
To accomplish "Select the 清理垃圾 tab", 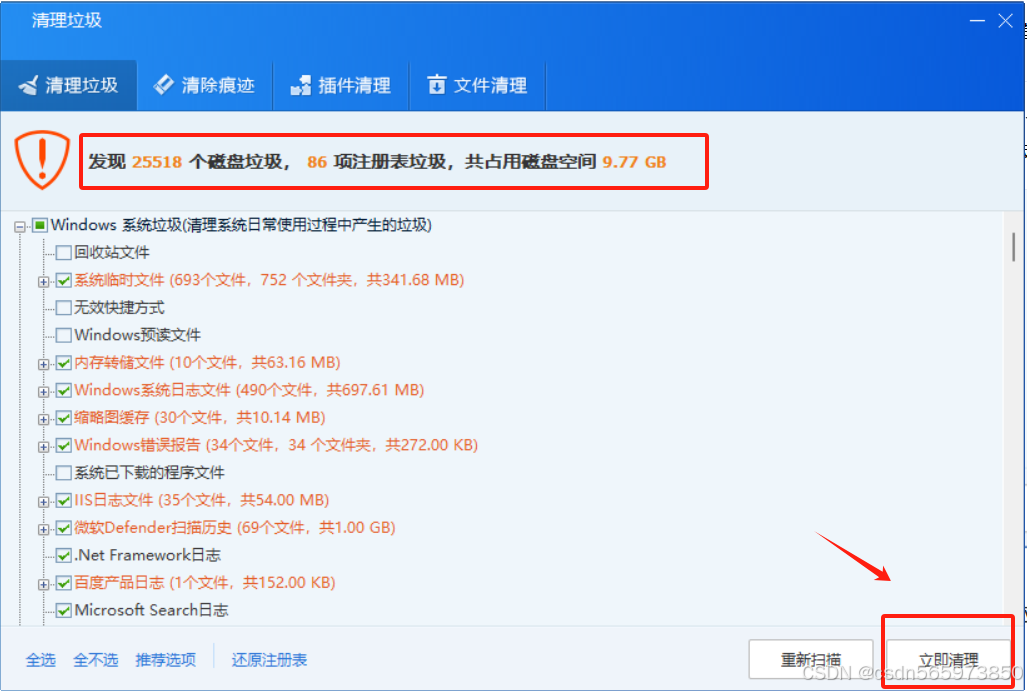I will pyautogui.click(x=69, y=85).
